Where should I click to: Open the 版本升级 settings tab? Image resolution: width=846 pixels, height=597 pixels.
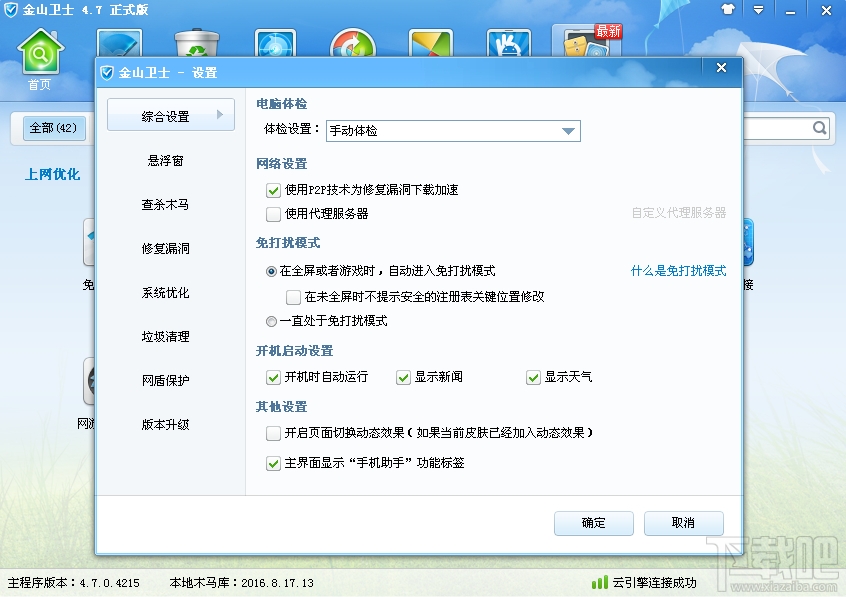[x=166, y=425]
